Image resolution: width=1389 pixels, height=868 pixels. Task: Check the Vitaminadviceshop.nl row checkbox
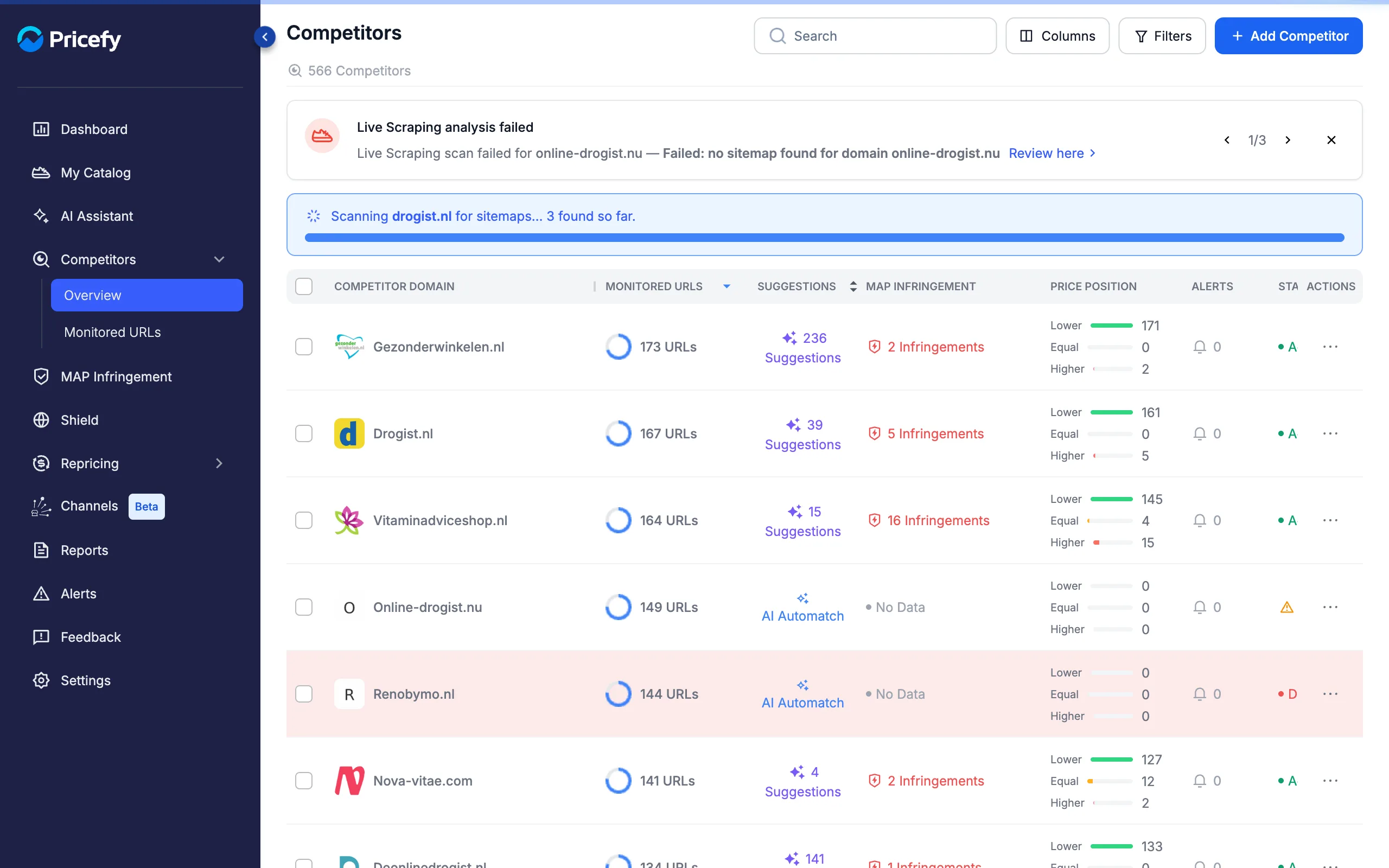coord(304,520)
